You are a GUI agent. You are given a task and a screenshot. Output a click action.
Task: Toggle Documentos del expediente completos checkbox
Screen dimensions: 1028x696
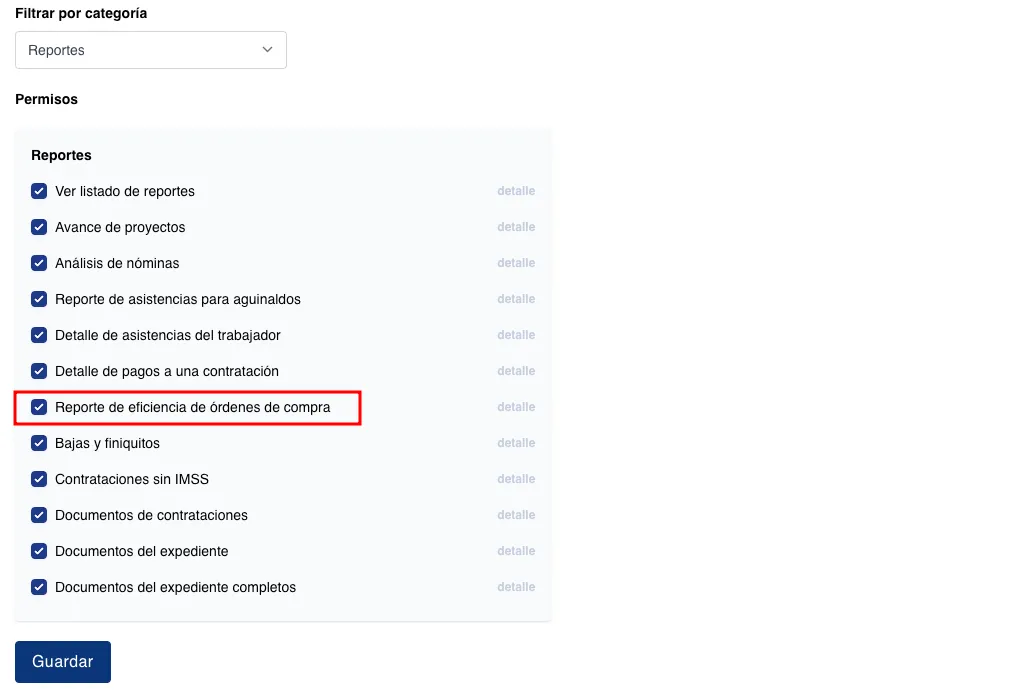[39, 587]
